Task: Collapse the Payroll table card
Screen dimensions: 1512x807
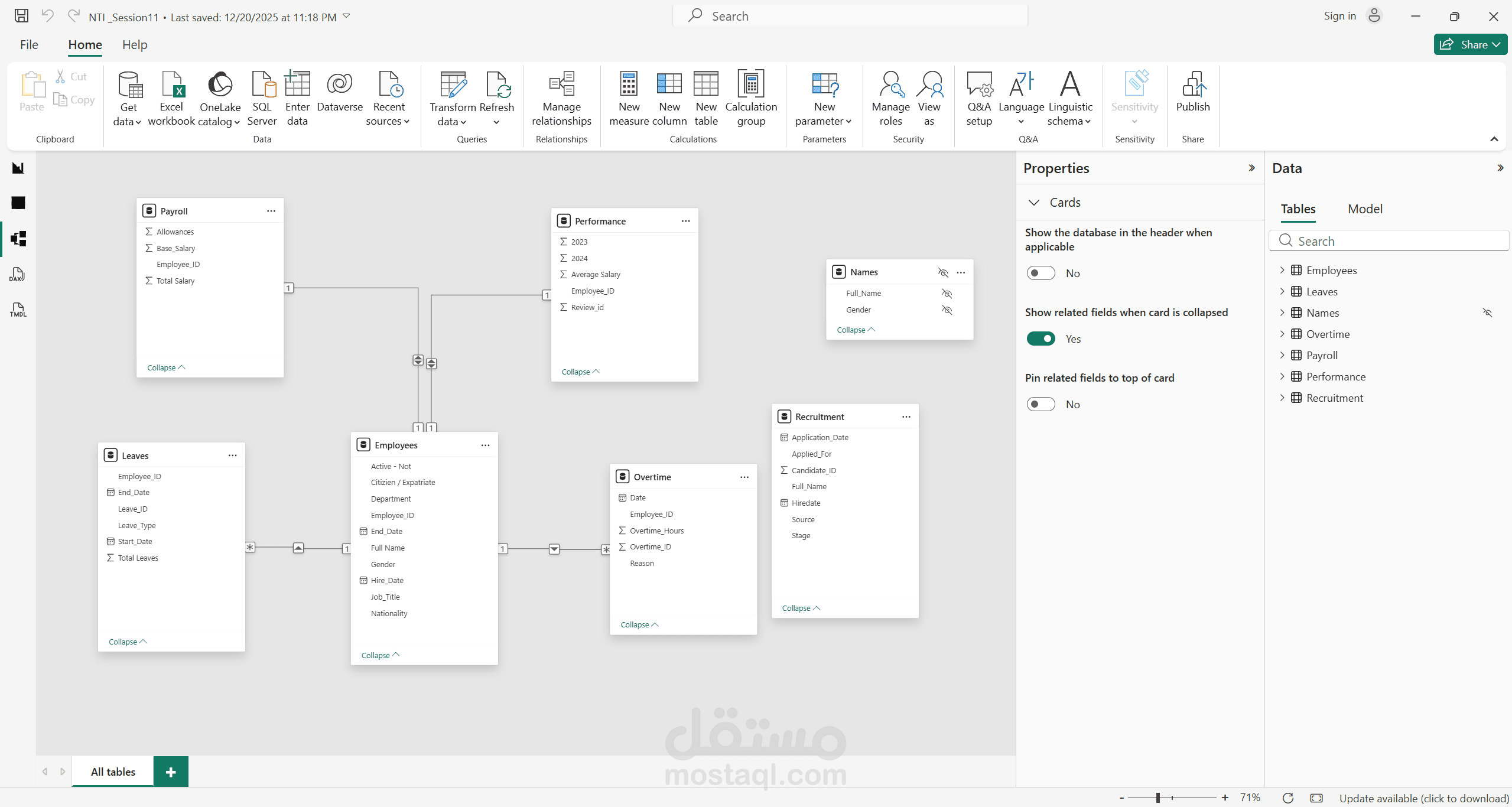Action: [x=165, y=367]
